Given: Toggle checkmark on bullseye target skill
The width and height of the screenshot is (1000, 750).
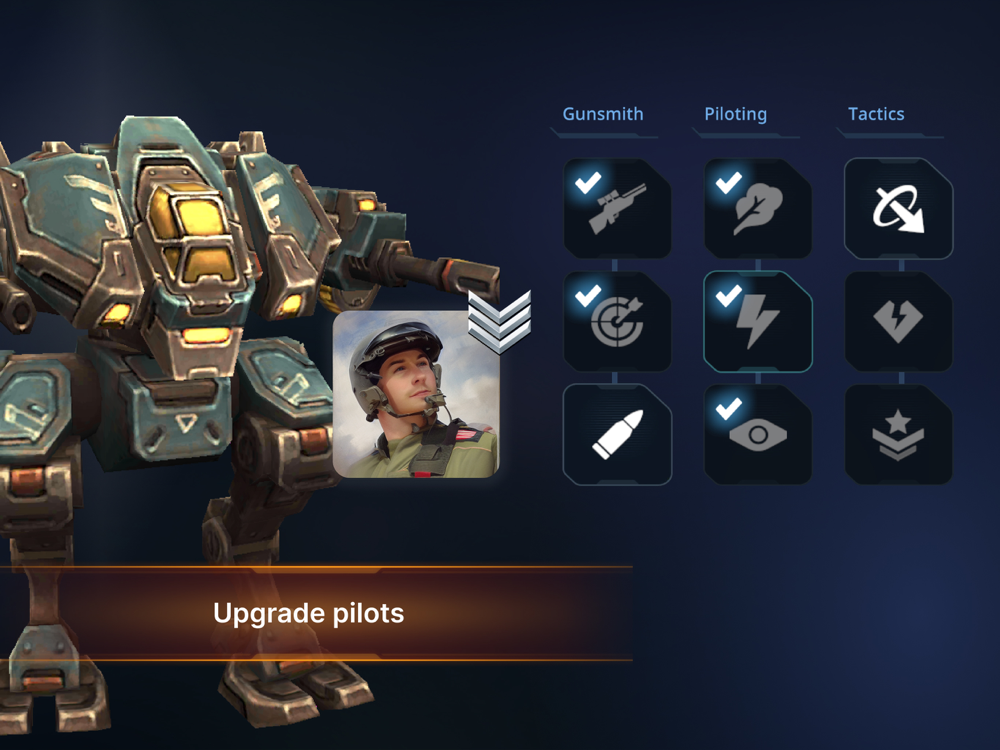Looking at the screenshot, I should click(x=588, y=296).
